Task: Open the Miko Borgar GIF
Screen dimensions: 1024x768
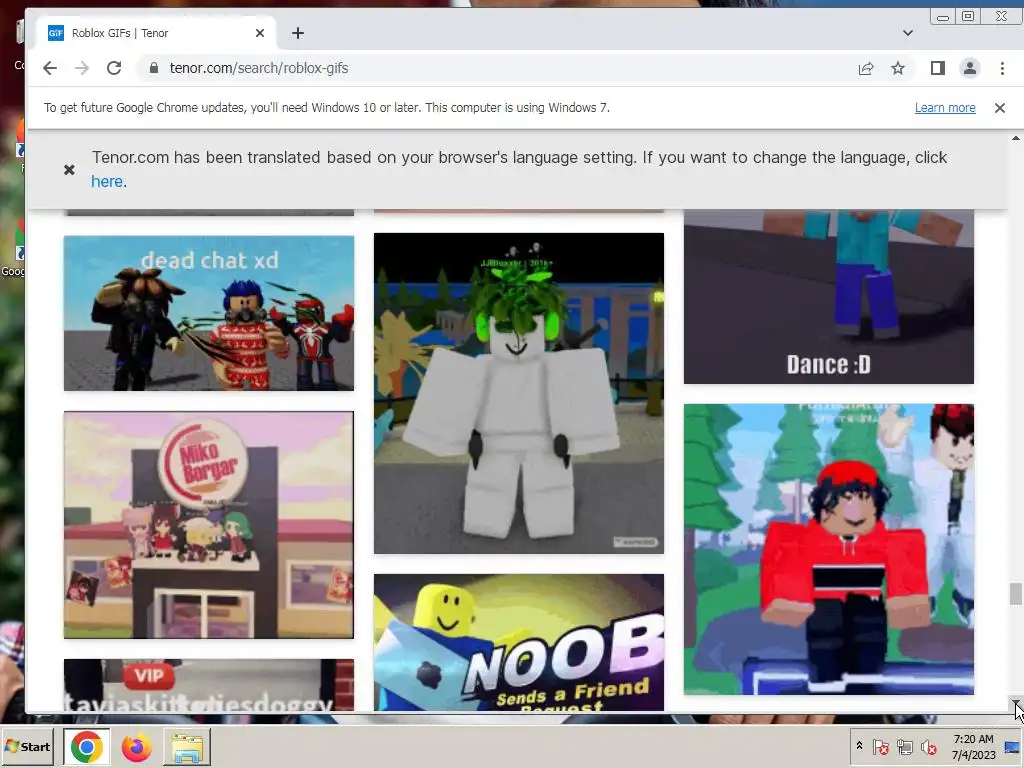Action: 209,524
